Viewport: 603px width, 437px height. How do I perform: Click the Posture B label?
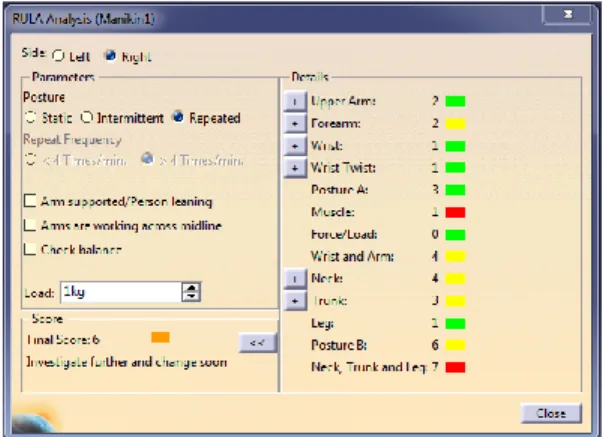338,345
